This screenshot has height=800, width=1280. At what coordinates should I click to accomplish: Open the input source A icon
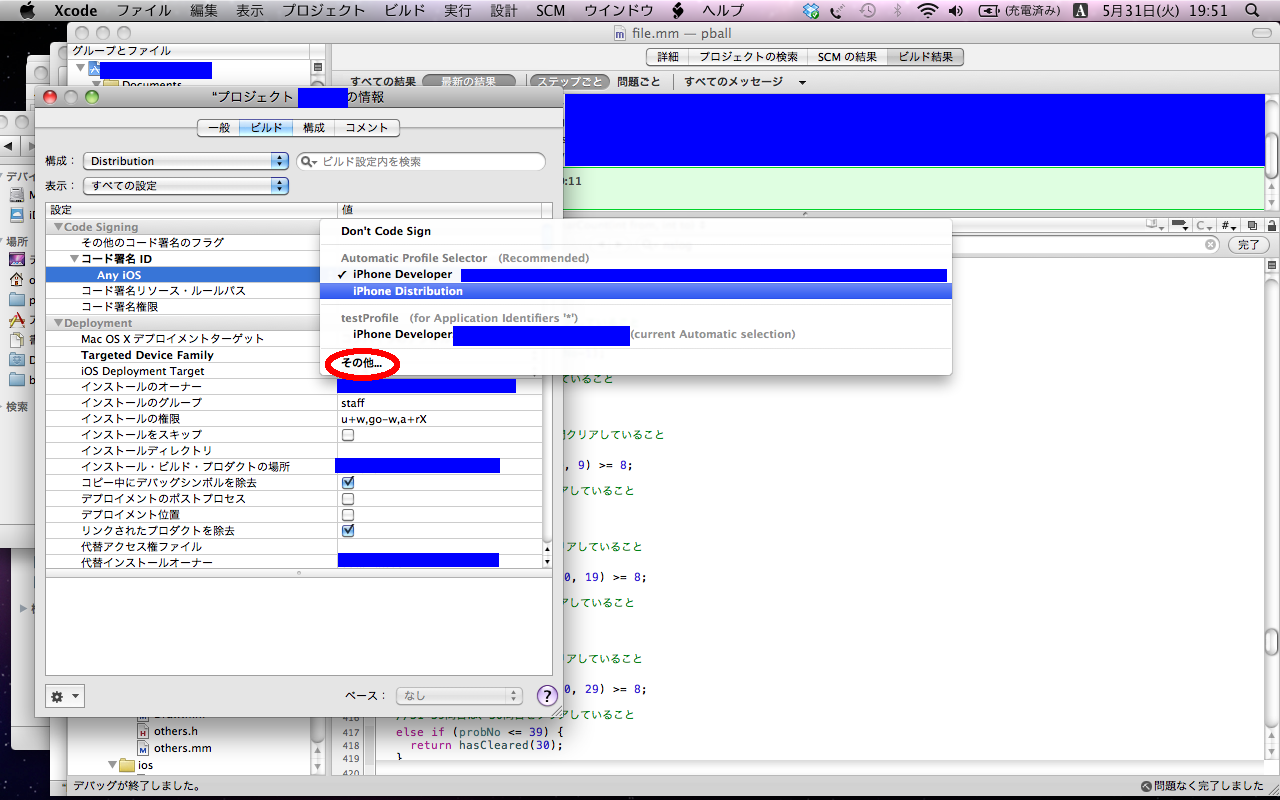pyautogui.click(x=1080, y=11)
